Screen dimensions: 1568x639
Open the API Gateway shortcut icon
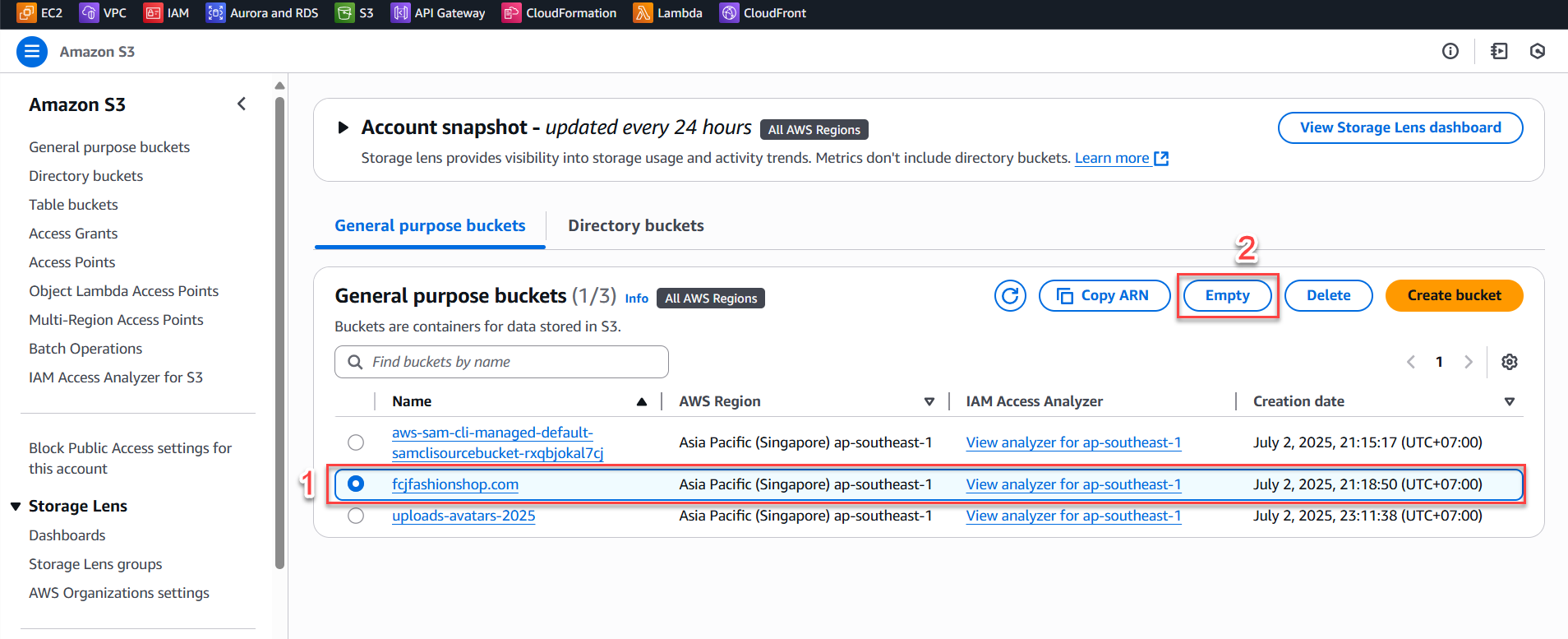point(400,12)
